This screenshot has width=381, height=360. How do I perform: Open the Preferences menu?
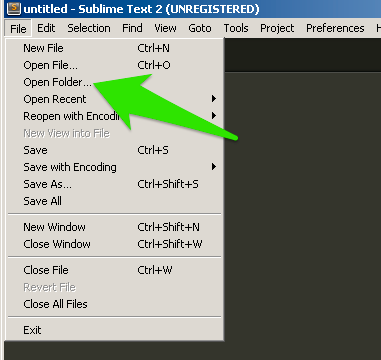[335, 28]
